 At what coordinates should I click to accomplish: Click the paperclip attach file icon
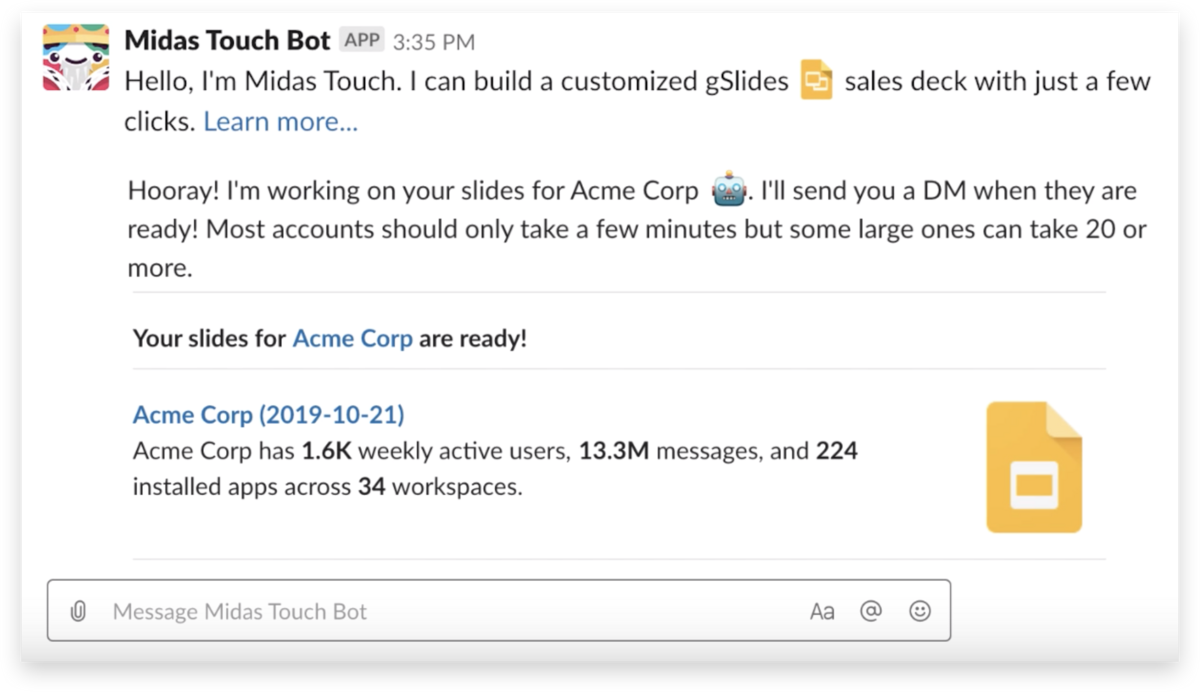point(78,611)
